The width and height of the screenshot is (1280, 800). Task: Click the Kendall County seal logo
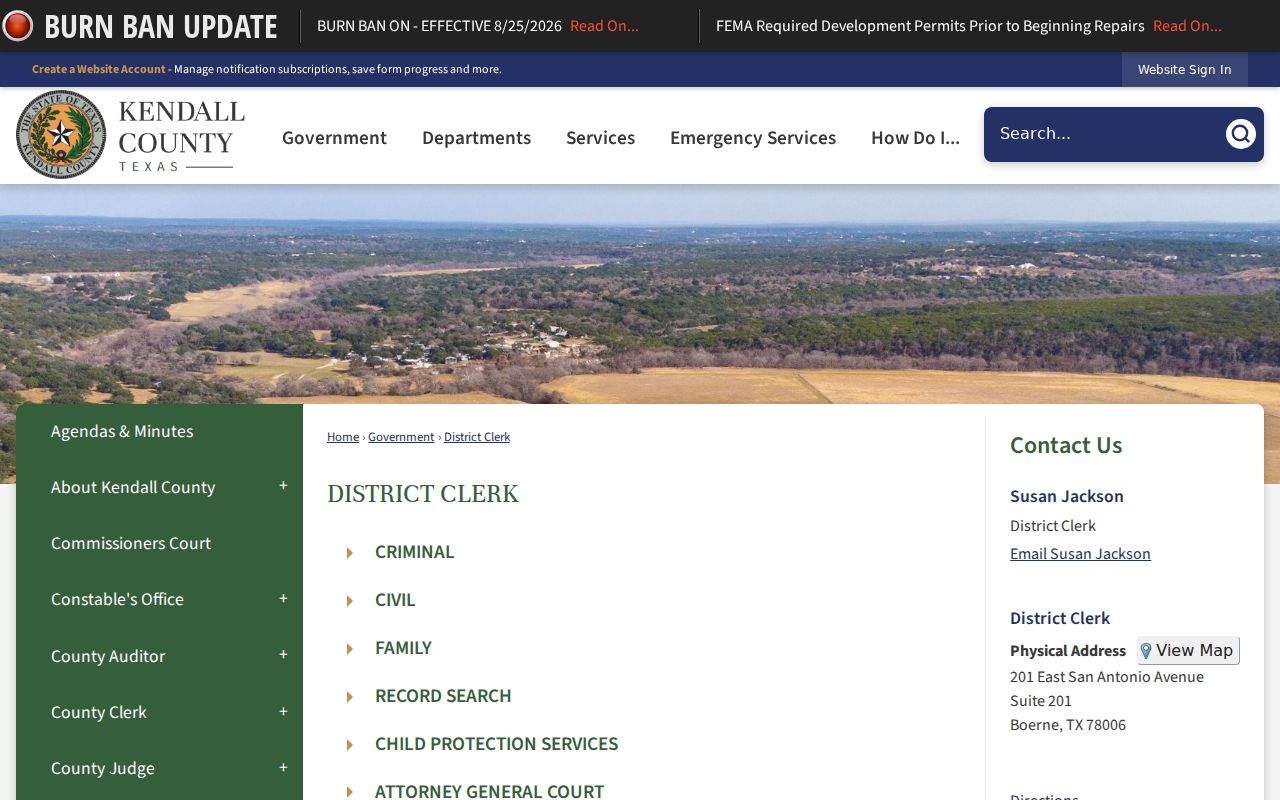tap(61, 134)
